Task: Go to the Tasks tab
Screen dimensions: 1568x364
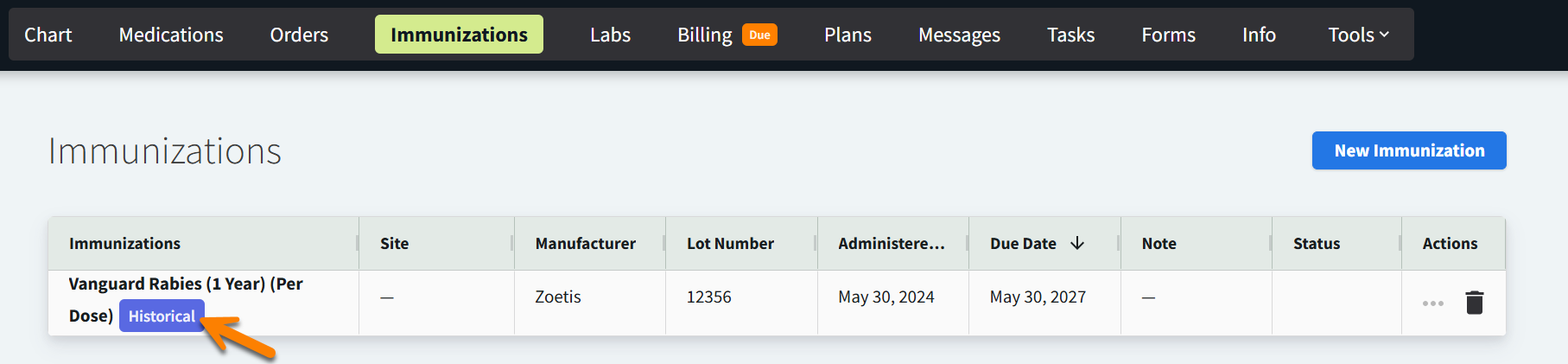Action: (1070, 35)
